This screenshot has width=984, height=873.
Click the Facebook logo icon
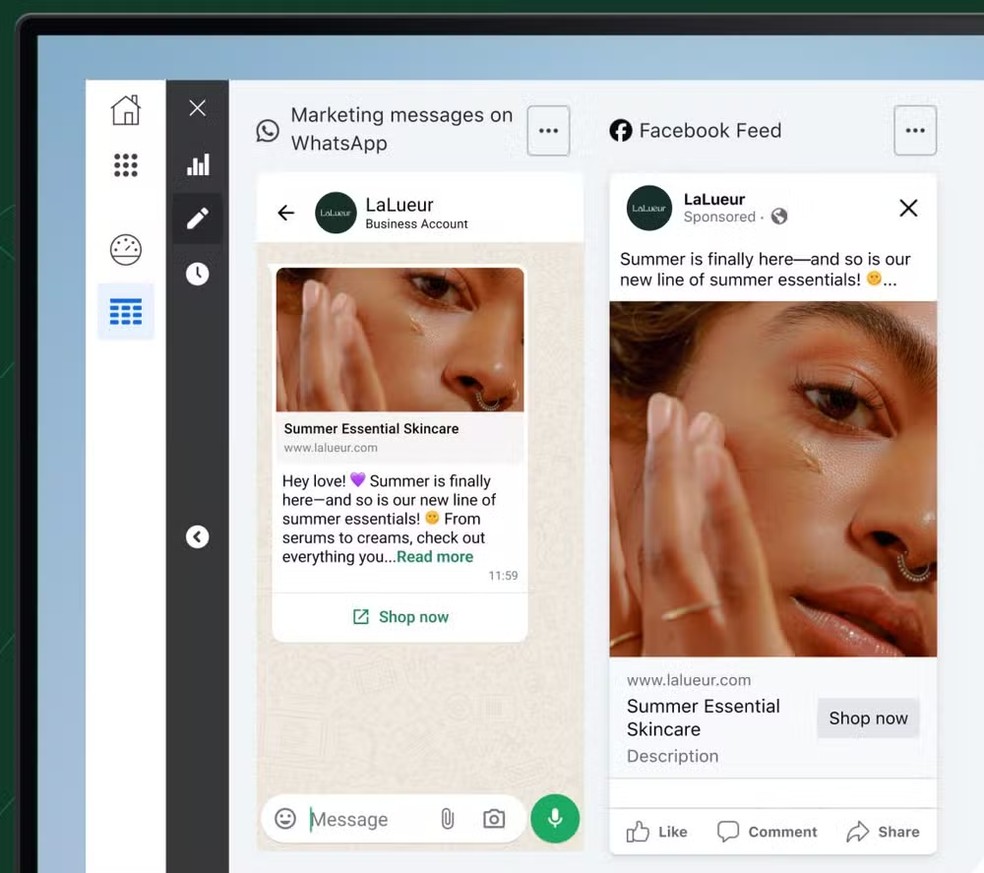[621, 131]
